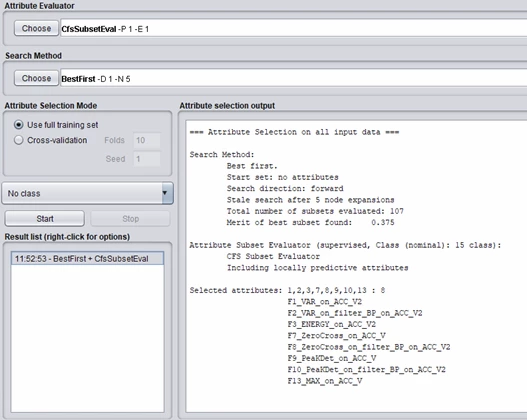Click the Seed value field
The width and height of the screenshot is (527, 420).
pos(147,159)
